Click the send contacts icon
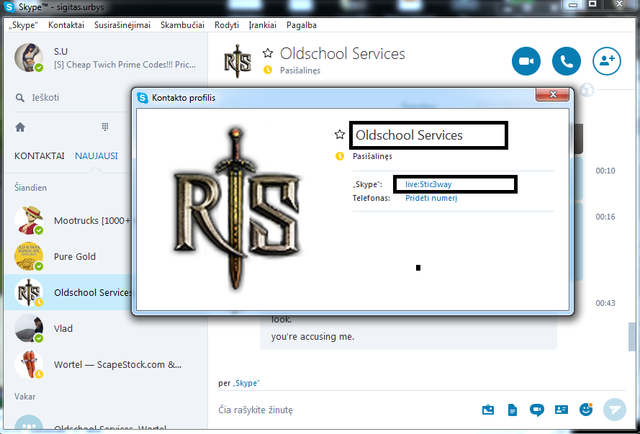This screenshot has height=434, width=640. pyautogui.click(x=561, y=410)
